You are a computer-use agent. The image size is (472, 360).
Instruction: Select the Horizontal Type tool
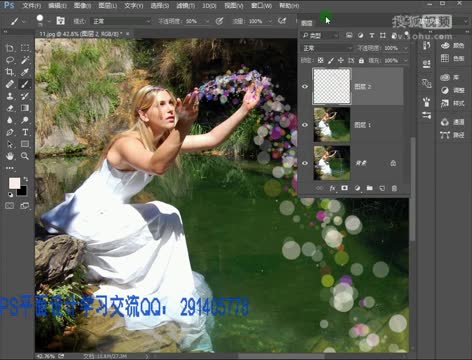(x=25, y=132)
